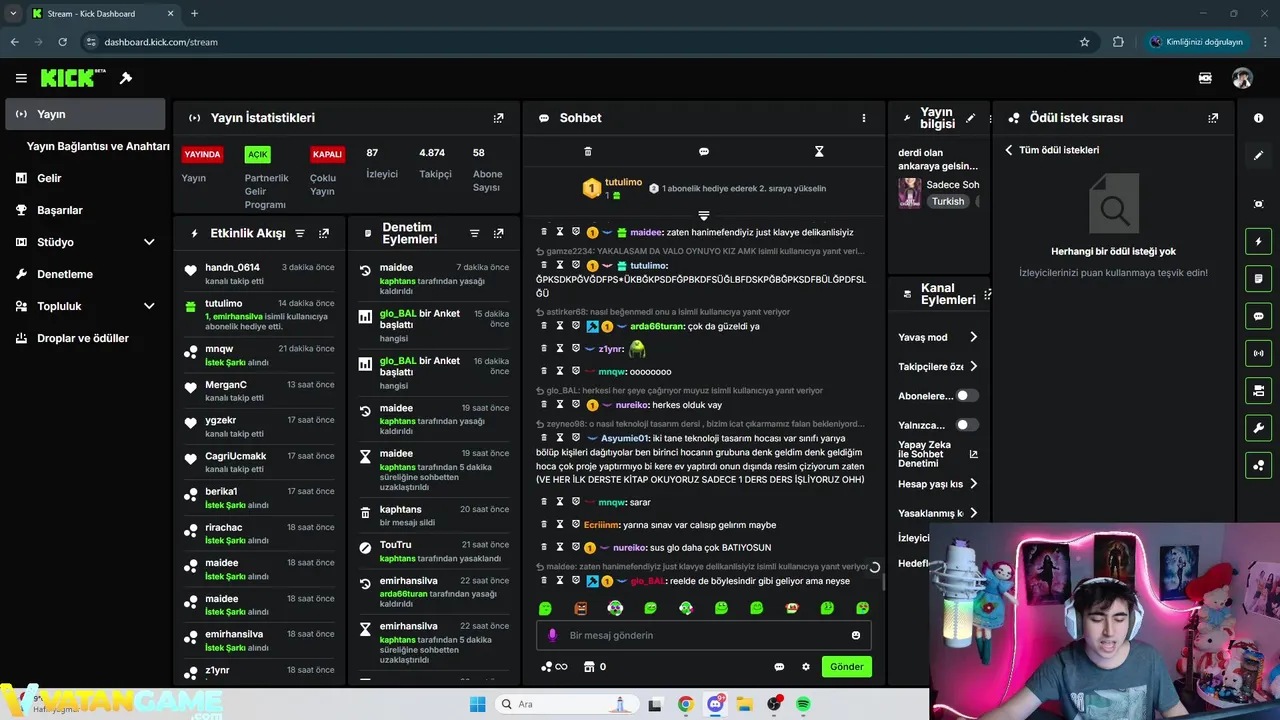Expand the Stüdyo sidebar section
Viewport: 1280px width, 720px height.
click(x=149, y=242)
